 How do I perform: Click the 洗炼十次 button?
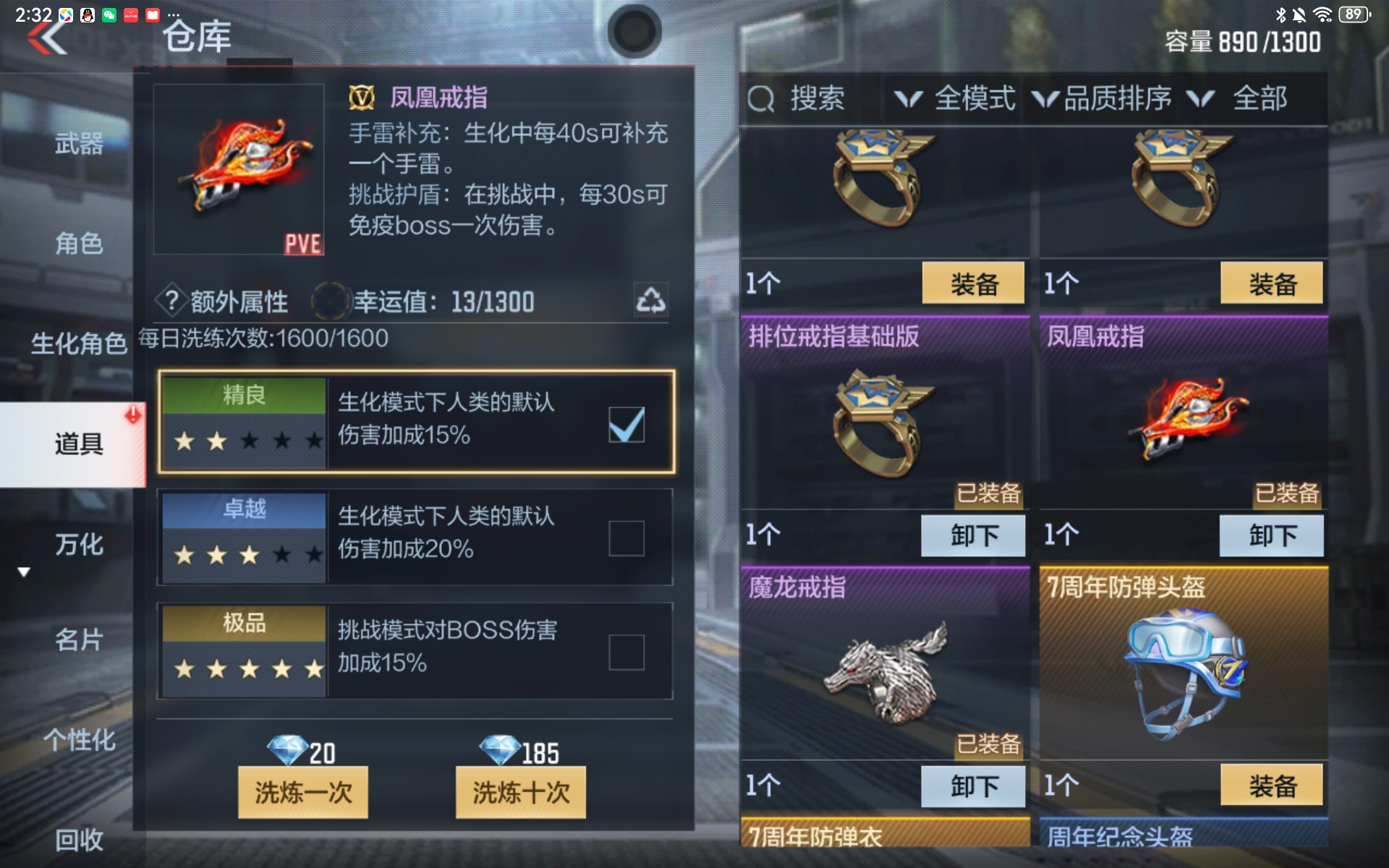(521, 793)
